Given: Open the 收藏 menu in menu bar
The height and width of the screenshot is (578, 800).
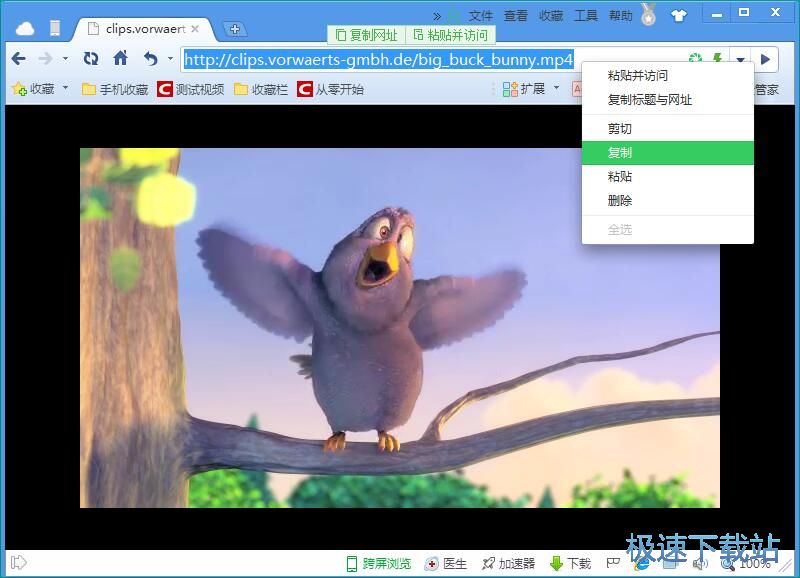Looking at the screenshot, I should pyautogui.click(x=551, y=16).
